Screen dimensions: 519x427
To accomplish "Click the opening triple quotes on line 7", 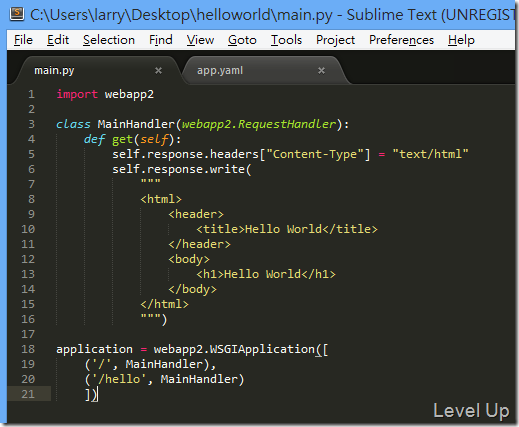I will pyautogui.click(x=150, y=182).
